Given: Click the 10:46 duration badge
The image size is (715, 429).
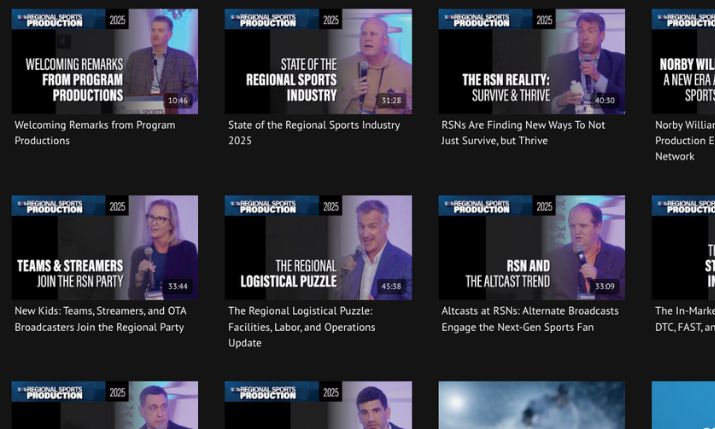Looking at the screenshot, I should (178, 101).
